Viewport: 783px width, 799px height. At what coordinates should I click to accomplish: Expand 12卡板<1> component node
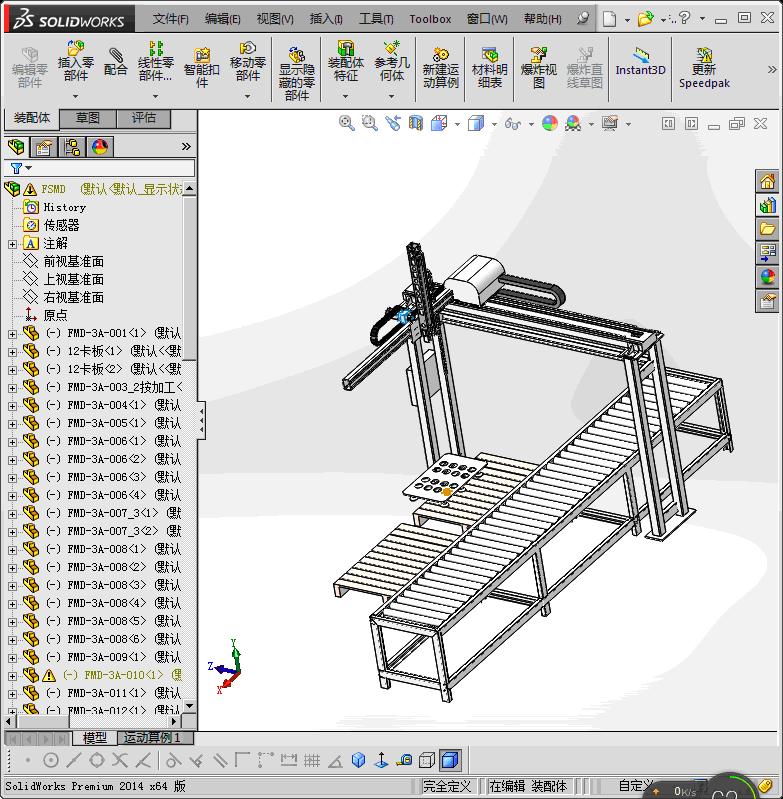click(12, 352)
